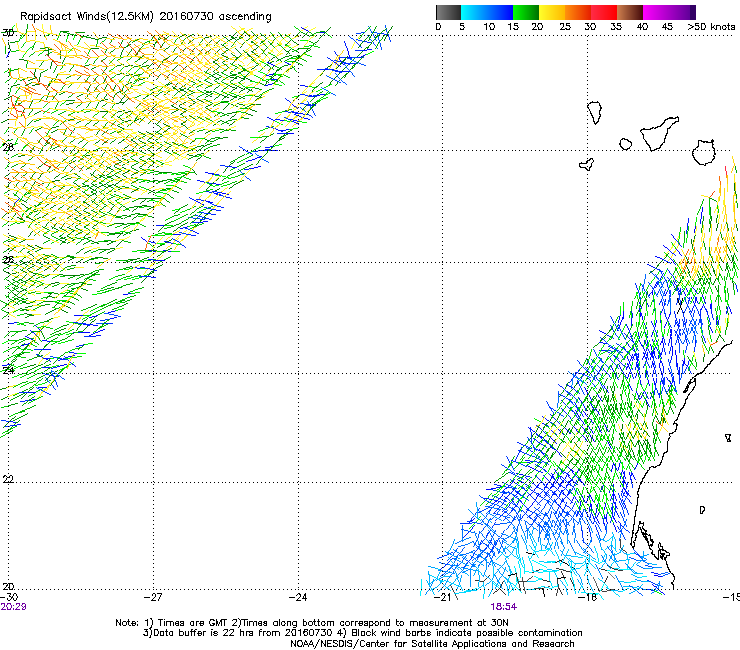Viewport: 740px width, 650px height.
Task: Click the purple "18:54" time label
Action: [x=503, y=607]
